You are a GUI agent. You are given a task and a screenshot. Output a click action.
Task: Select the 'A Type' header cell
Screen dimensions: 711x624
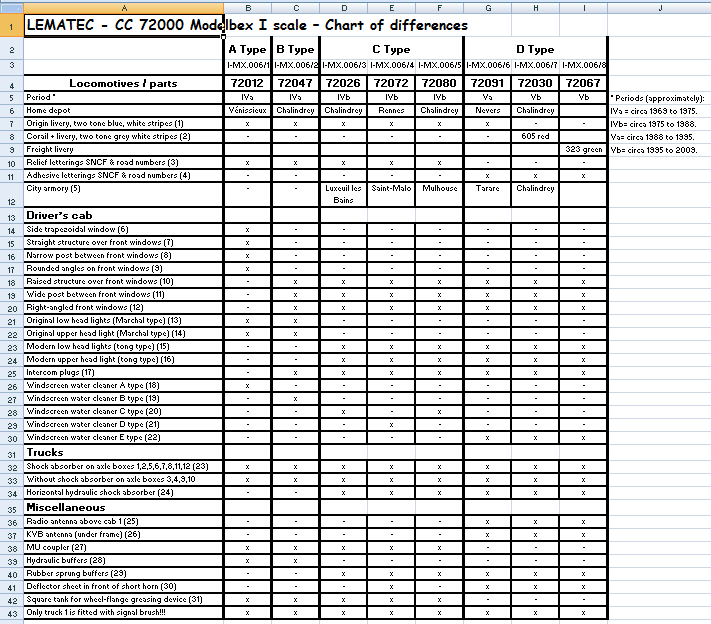coord(248,49)
